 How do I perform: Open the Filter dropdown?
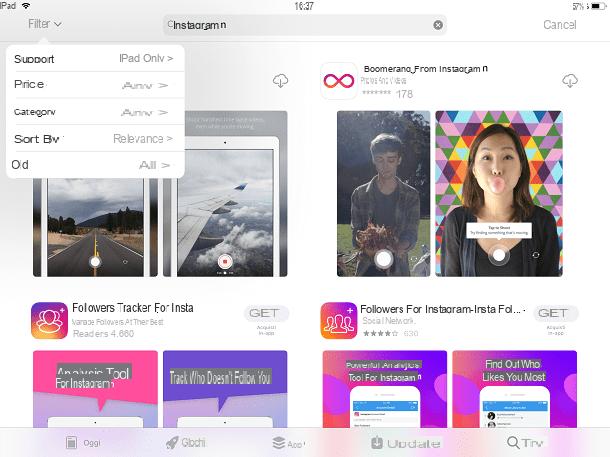click(45, 24)
